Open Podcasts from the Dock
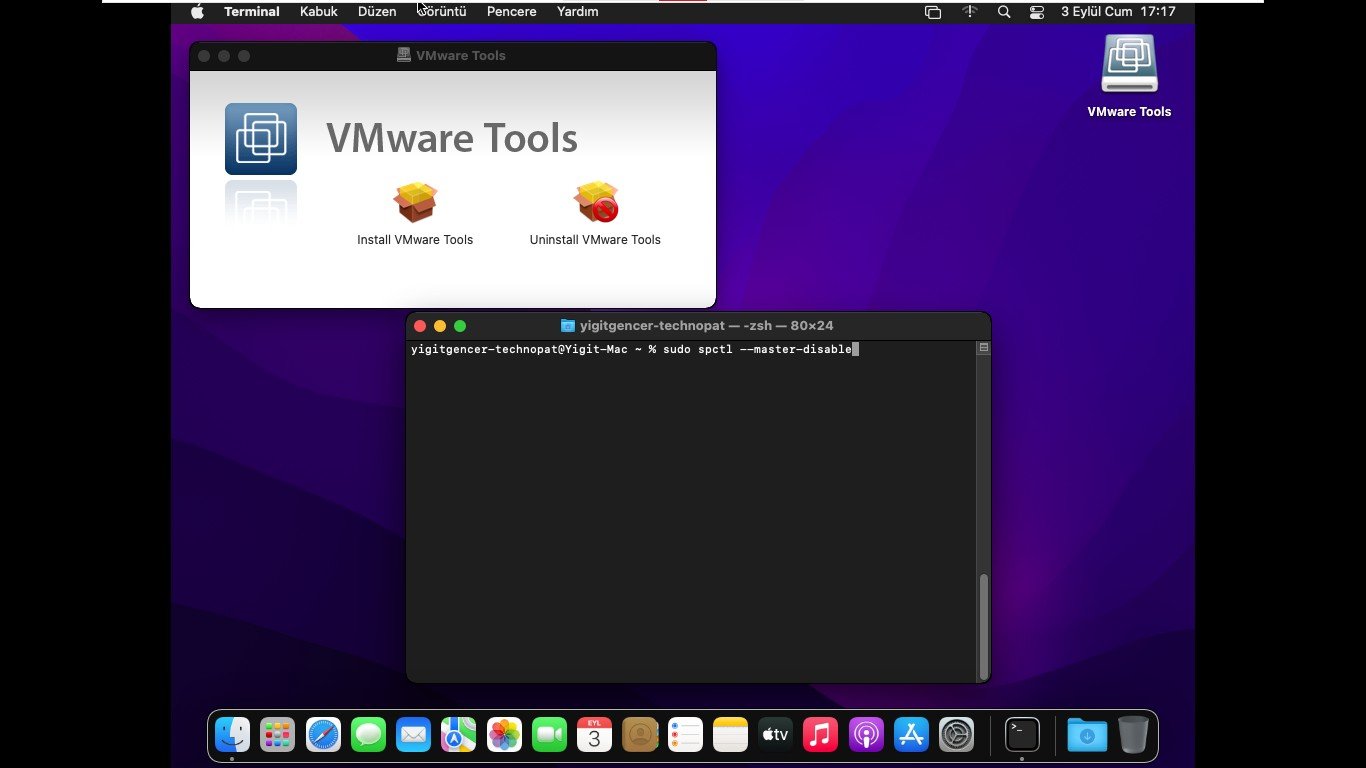Image resolution: width=1366 pixels, height=768 pixels. point(866,735)
